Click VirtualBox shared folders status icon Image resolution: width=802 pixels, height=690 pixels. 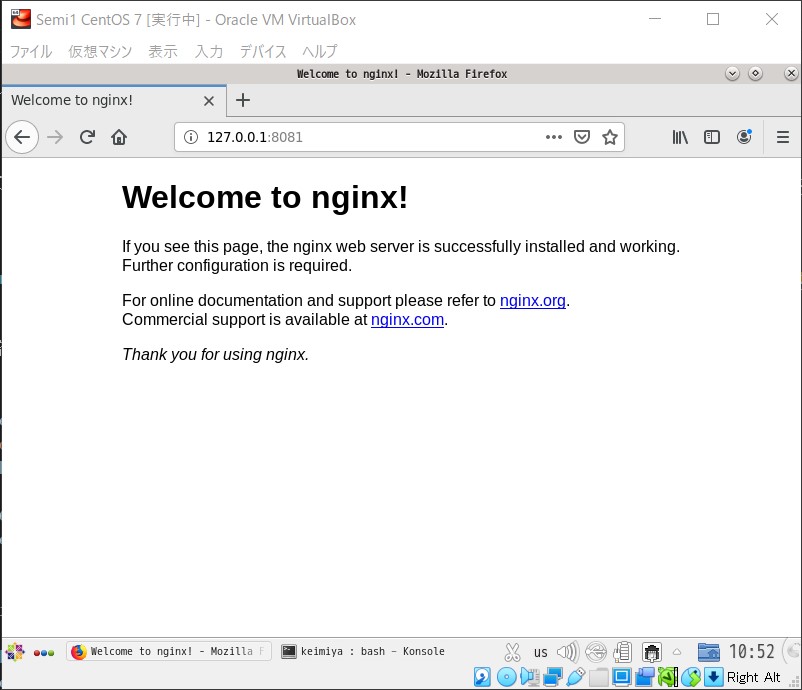pos(598,677)
